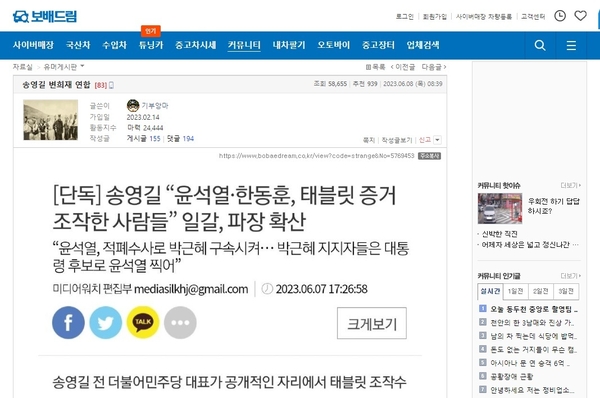
Task: Open 사이버매장 in navigation bar
Action: coord(33,45)
